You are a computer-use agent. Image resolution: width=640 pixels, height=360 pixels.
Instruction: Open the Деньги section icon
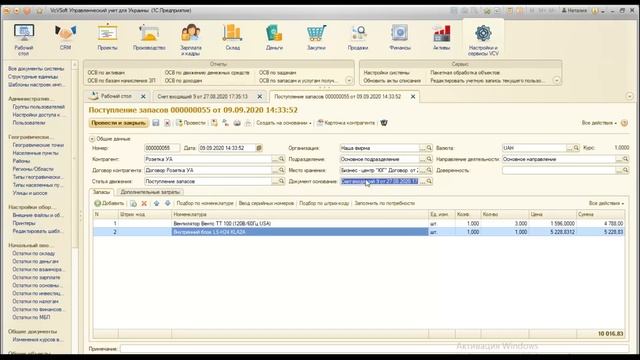274,38
